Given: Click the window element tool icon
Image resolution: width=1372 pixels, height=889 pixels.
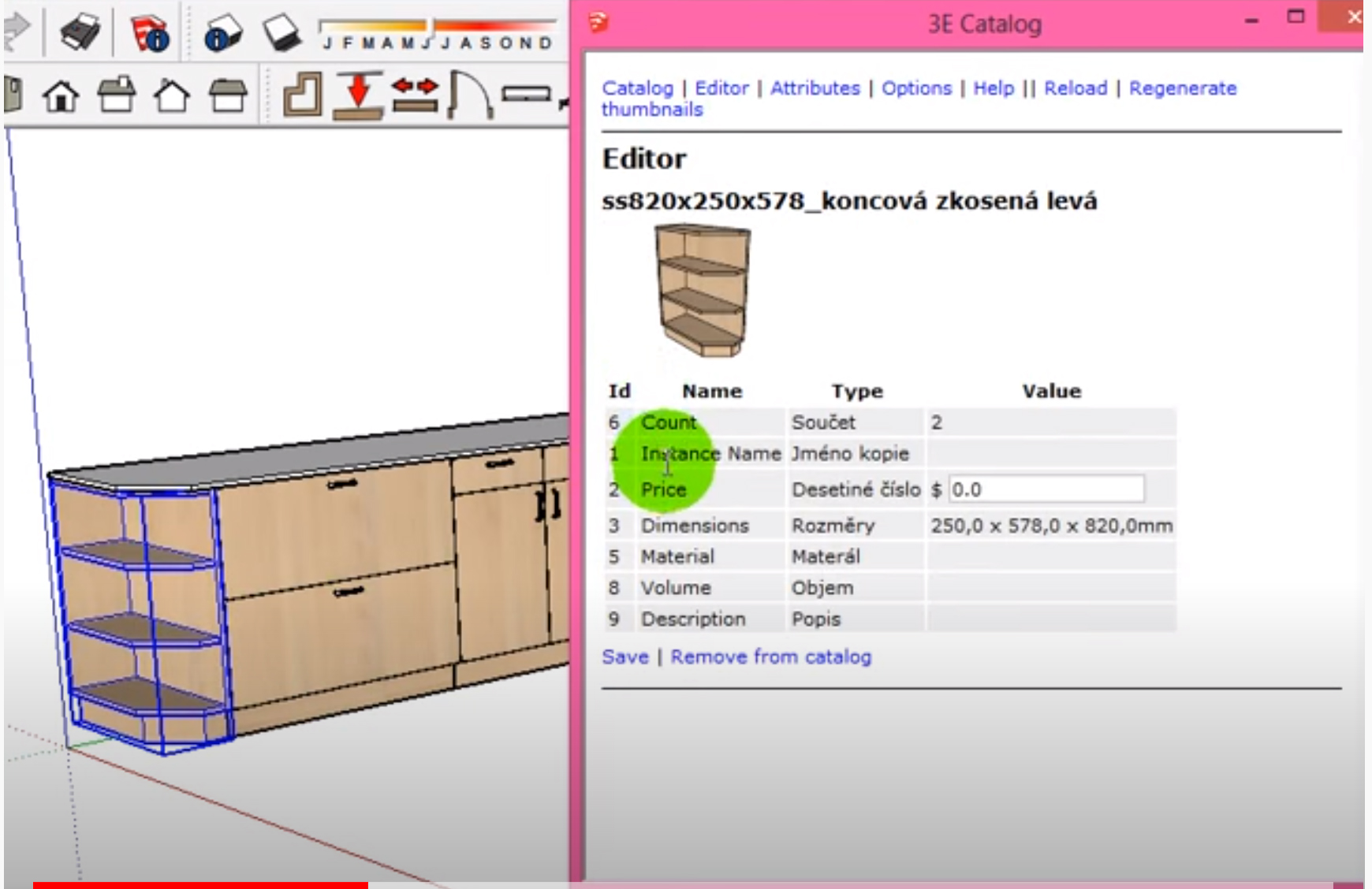Looking at the screenshot, I should [526, 95].
